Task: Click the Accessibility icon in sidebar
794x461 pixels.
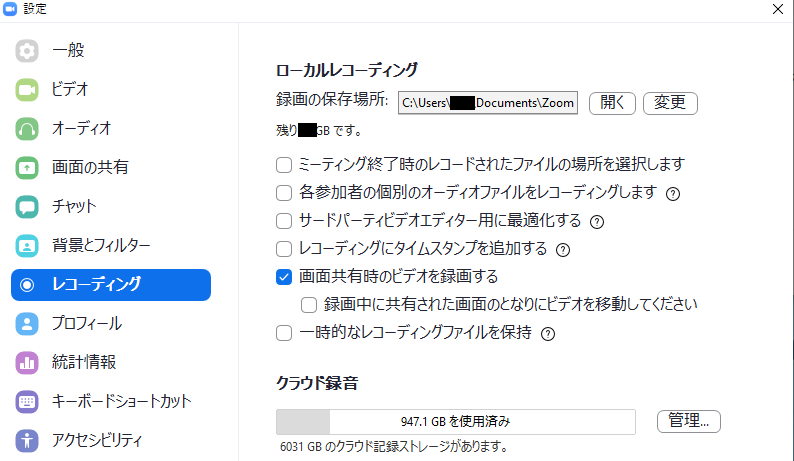Action: pyautogui.click(x=27, y=440)
